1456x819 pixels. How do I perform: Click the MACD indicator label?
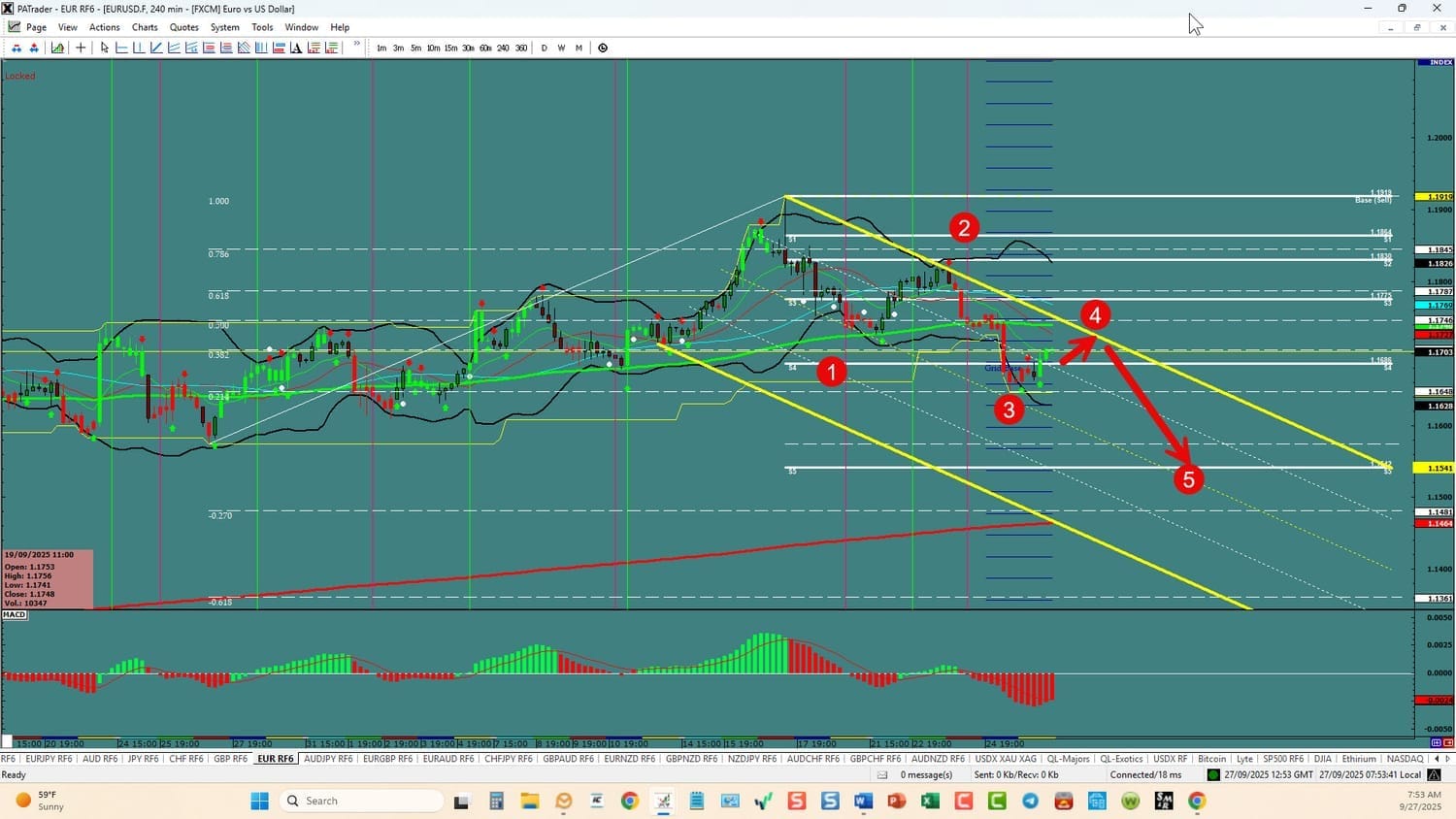coord(15,615)
